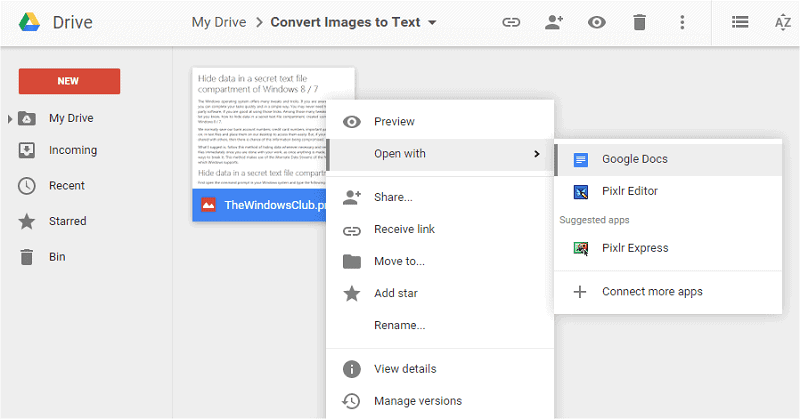Expand the My Drive tree arrow
Viewport: 800px width, 419px height.
[11, 119]
